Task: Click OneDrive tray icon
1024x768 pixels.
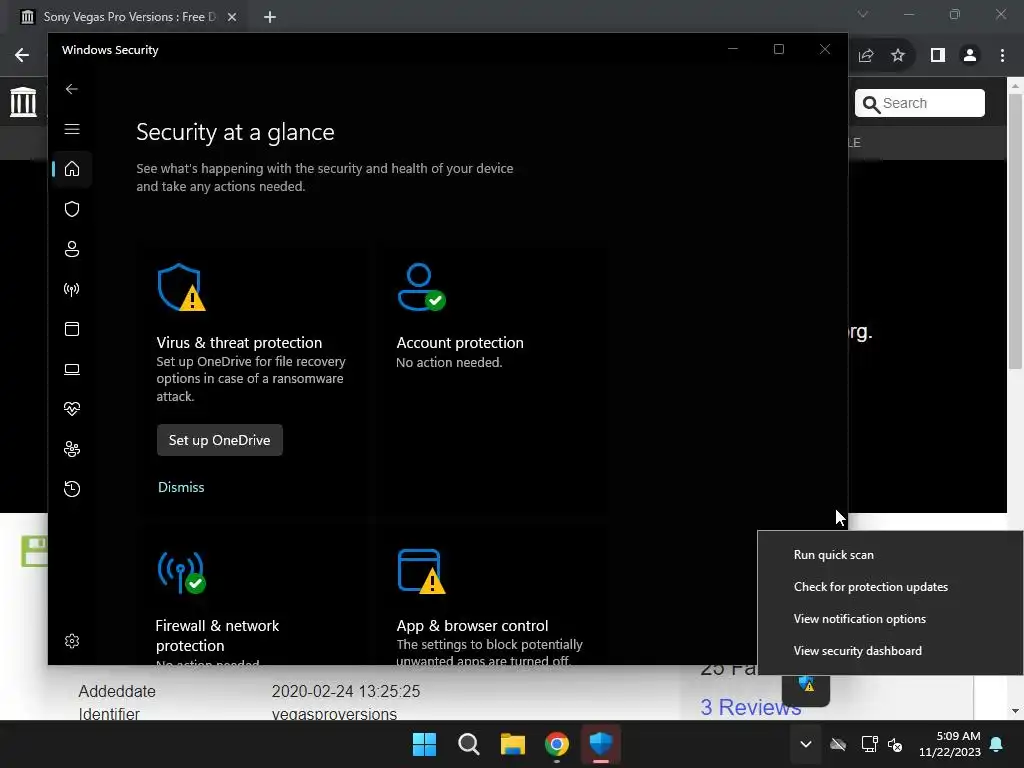Action: (838, 744)
